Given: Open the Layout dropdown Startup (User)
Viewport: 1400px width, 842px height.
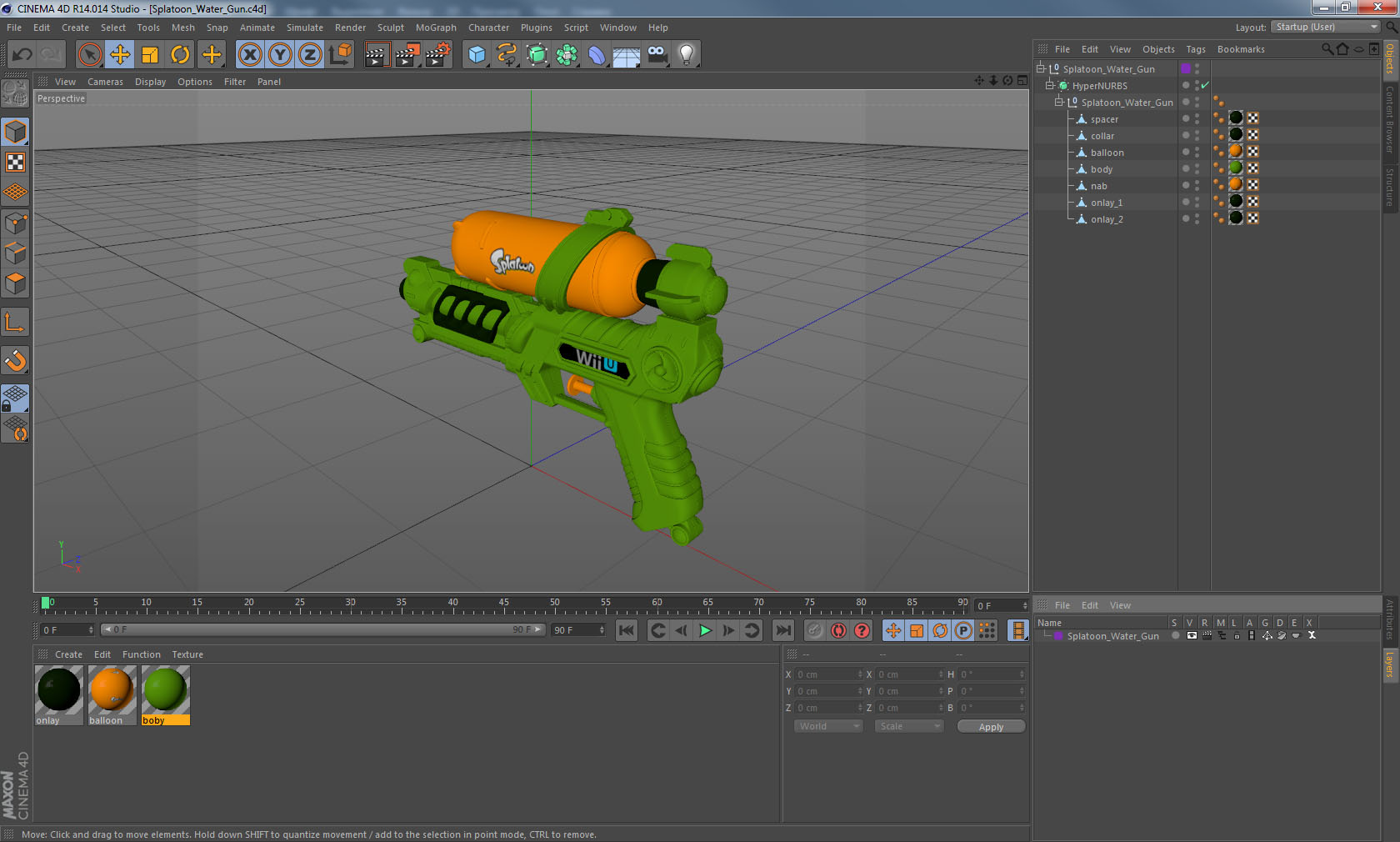Looking at the screenshot, I should (x=1327, y=27).
